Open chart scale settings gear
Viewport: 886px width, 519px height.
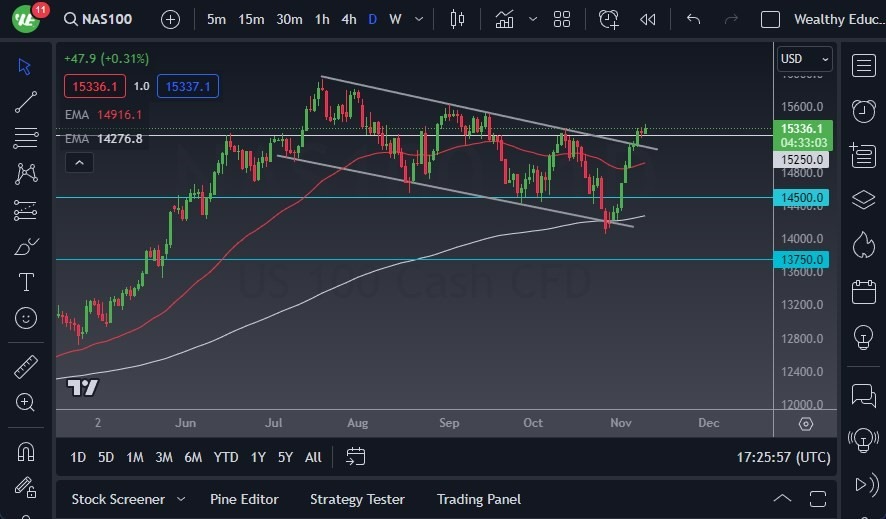806,424
